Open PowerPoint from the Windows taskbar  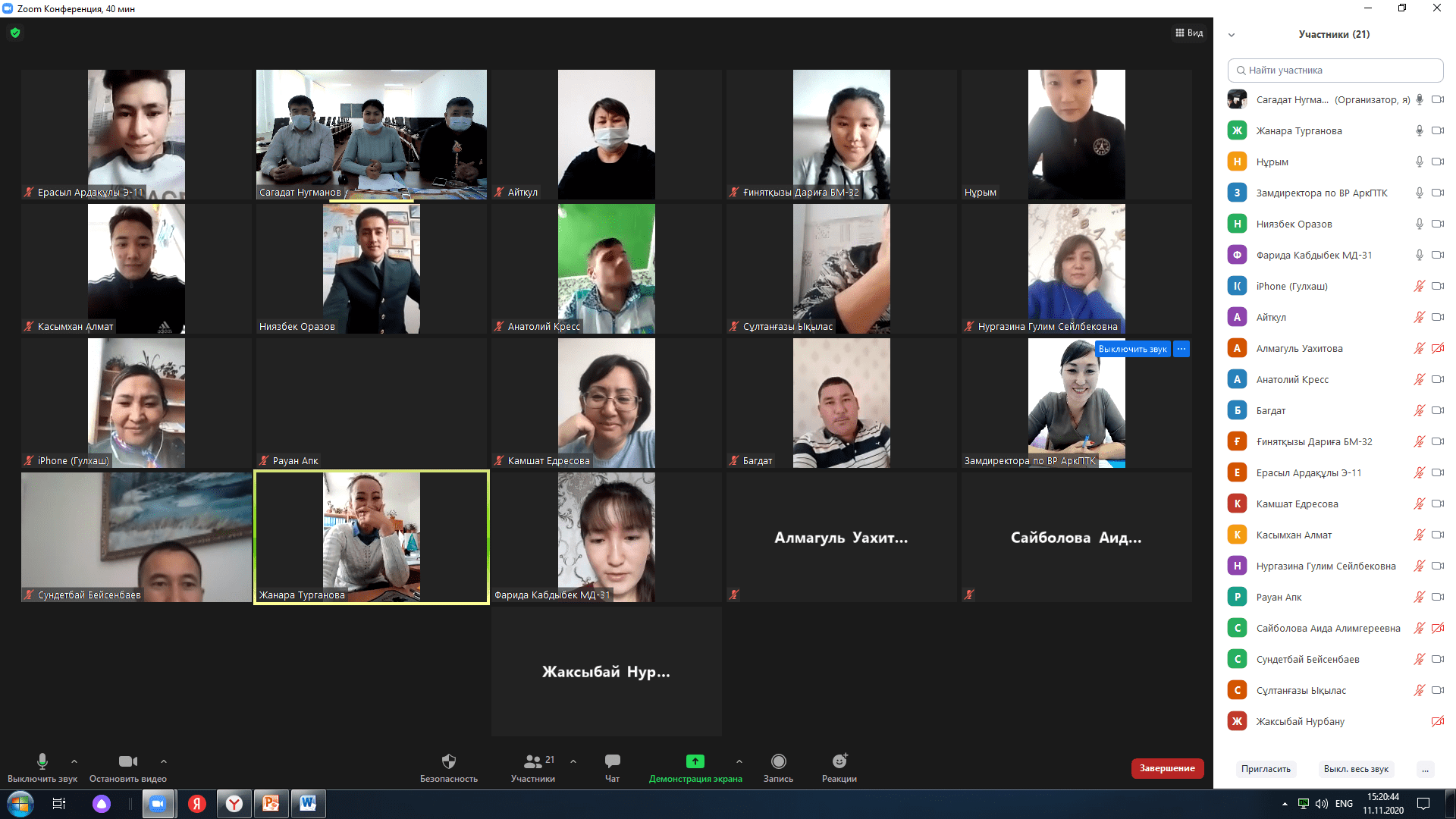click(271, 803)
